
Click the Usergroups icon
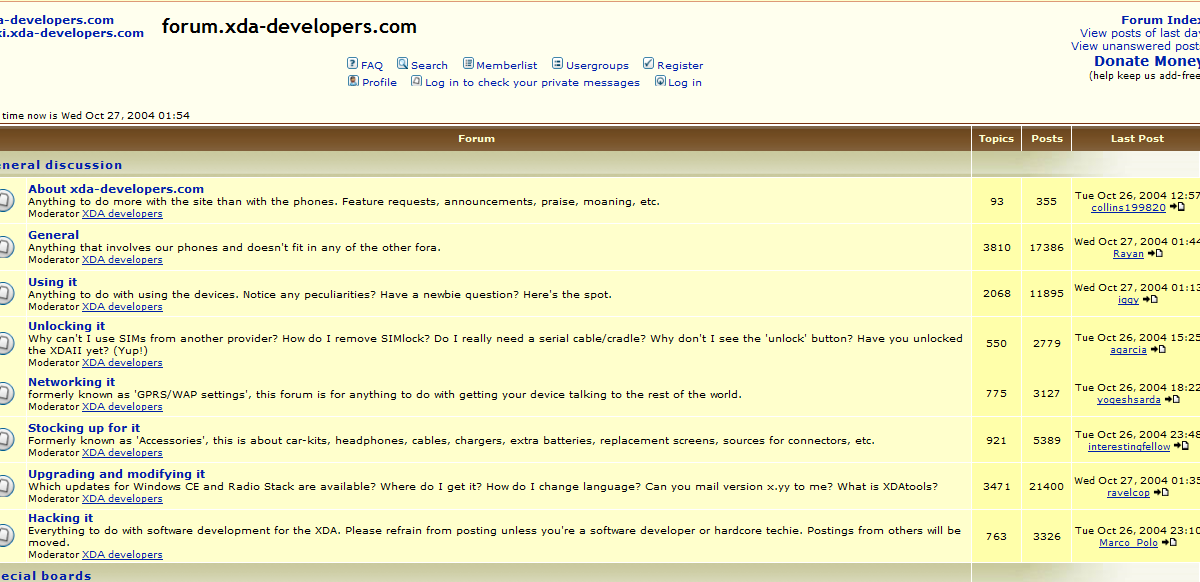(558, 64)
